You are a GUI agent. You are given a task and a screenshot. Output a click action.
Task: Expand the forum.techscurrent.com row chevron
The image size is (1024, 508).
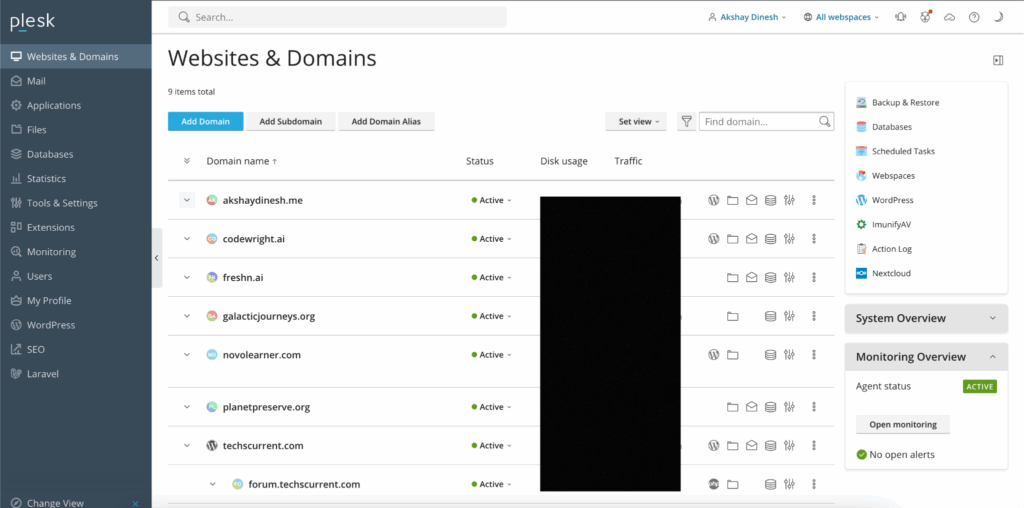click(x=212, y=484)
